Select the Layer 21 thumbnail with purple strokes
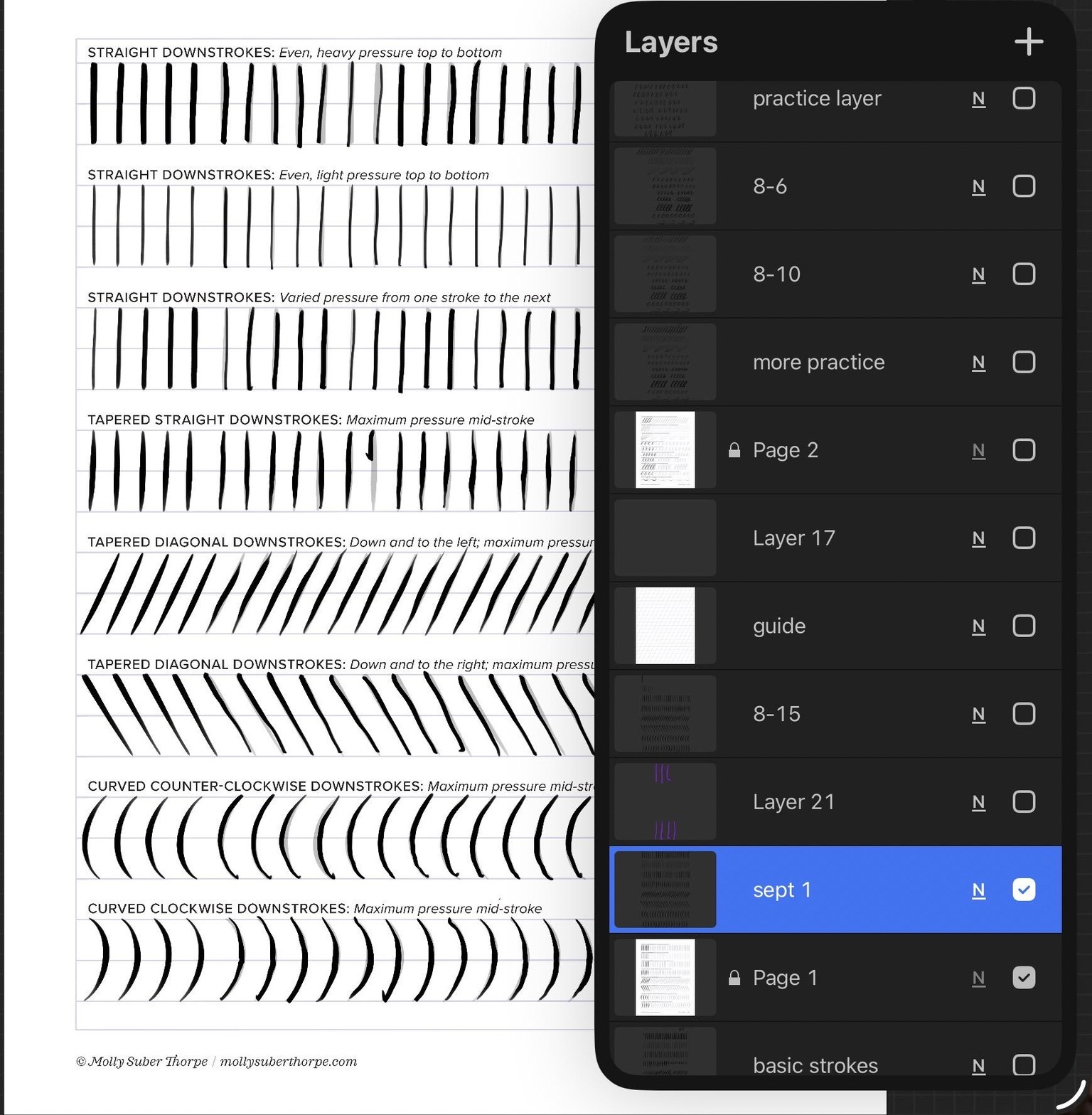1092x1115 pixels. [665, 801]
